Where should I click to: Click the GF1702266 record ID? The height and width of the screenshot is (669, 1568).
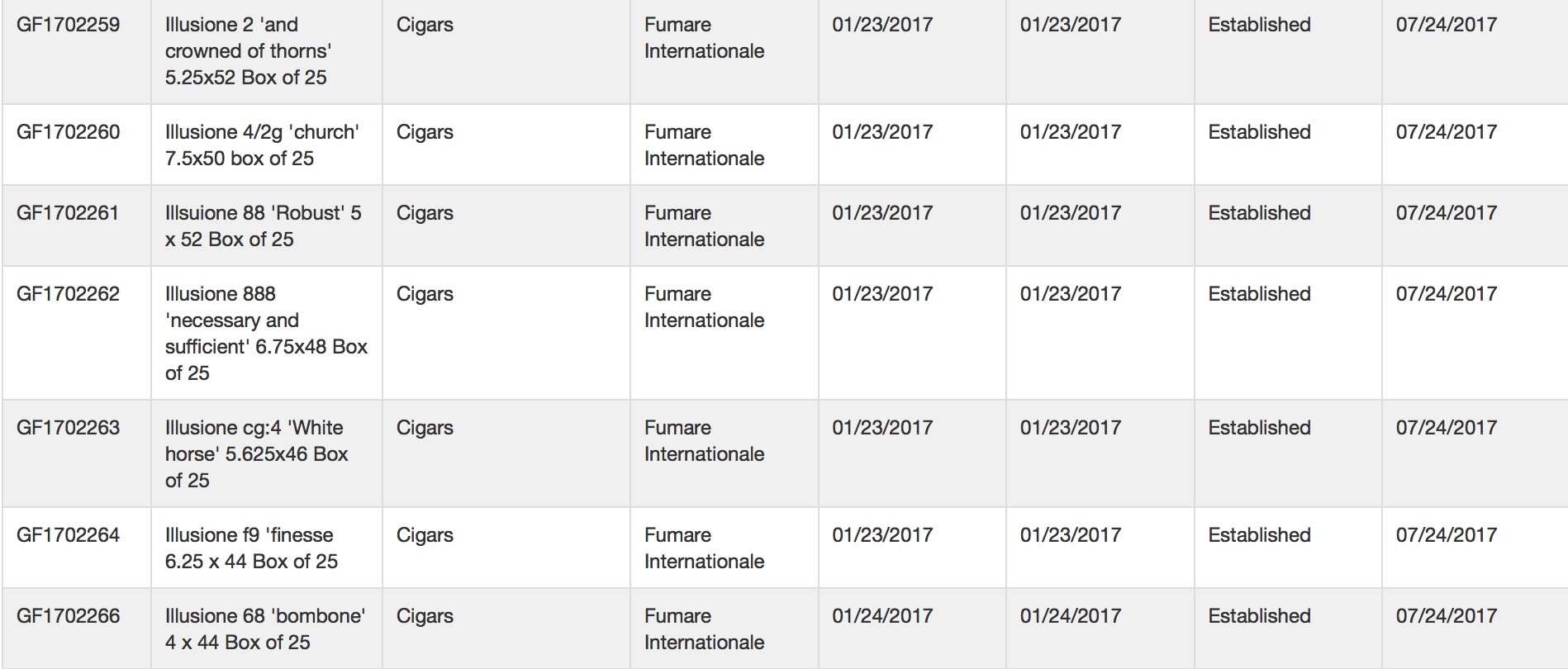[68, 616]
